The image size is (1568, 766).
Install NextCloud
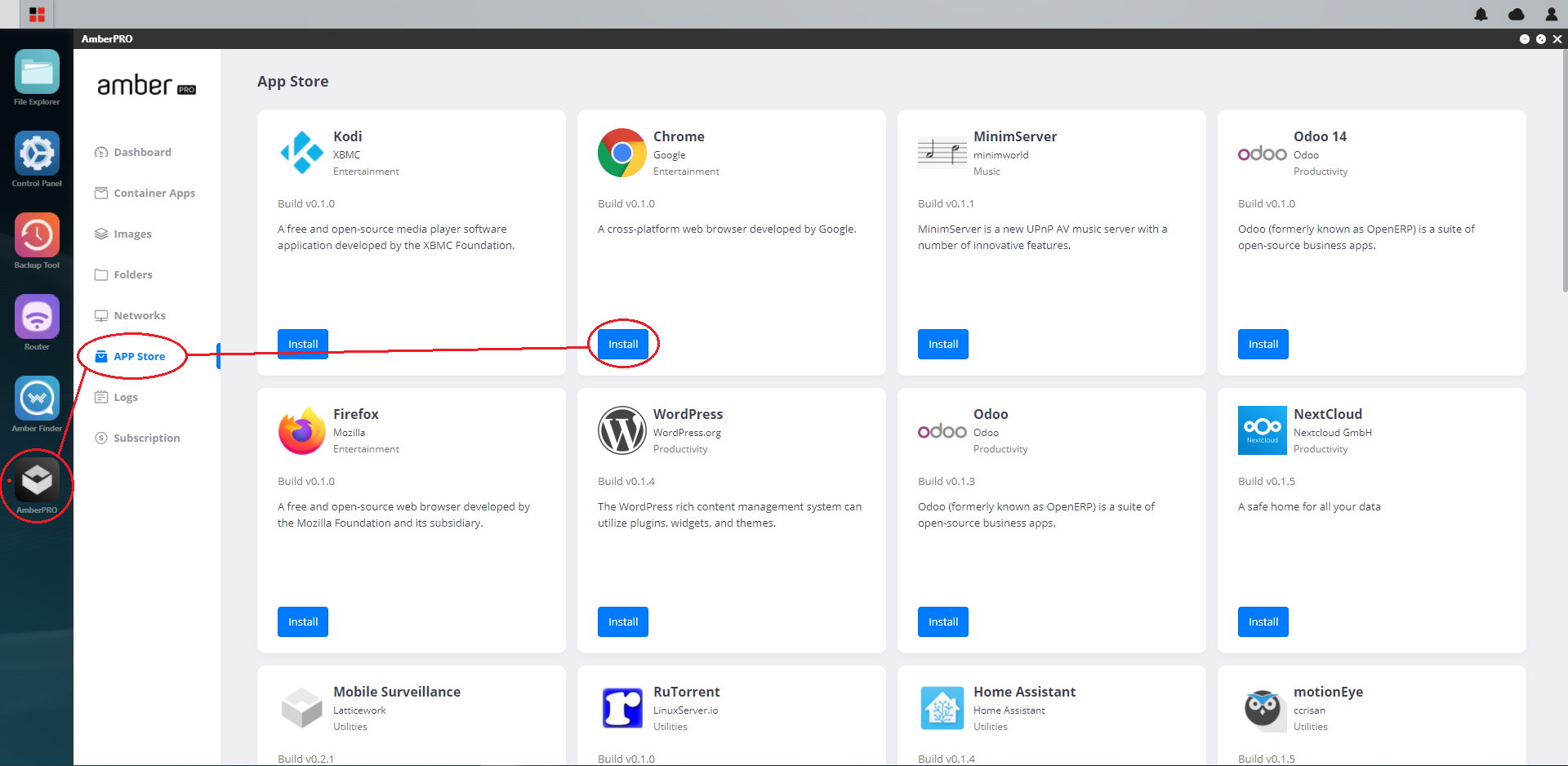coord(1263,621)
